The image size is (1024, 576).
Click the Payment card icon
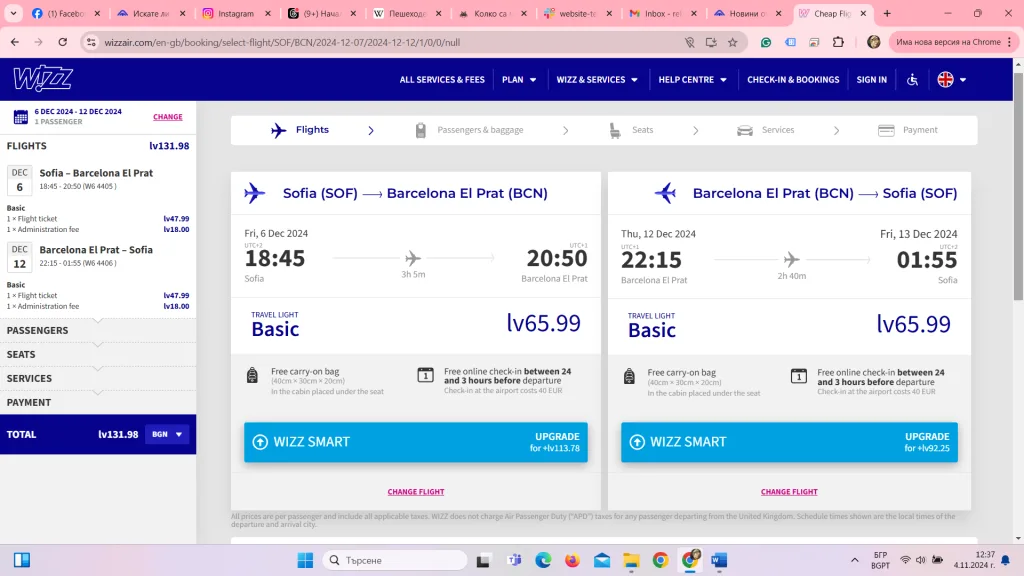click(886, 131)
